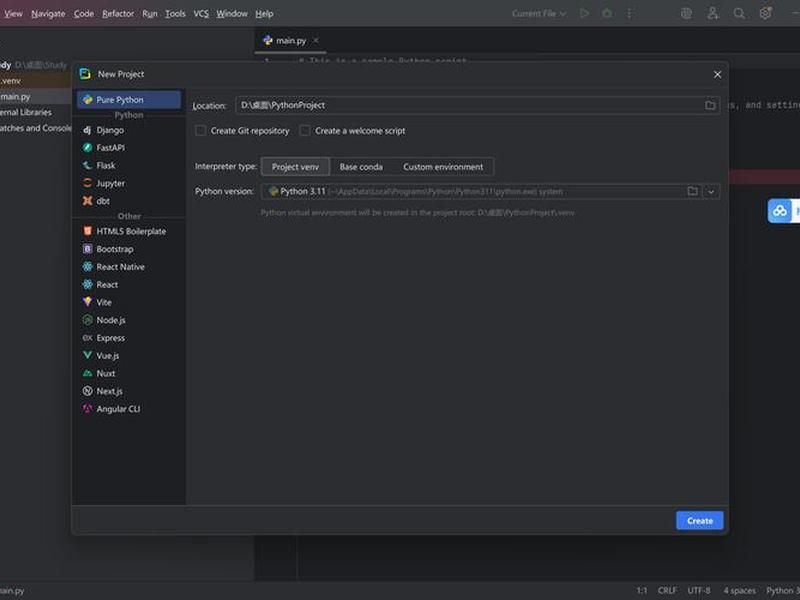The image size is (800, 600).
Task: Change 4 spaces indent setting
Action: point(739,590)
